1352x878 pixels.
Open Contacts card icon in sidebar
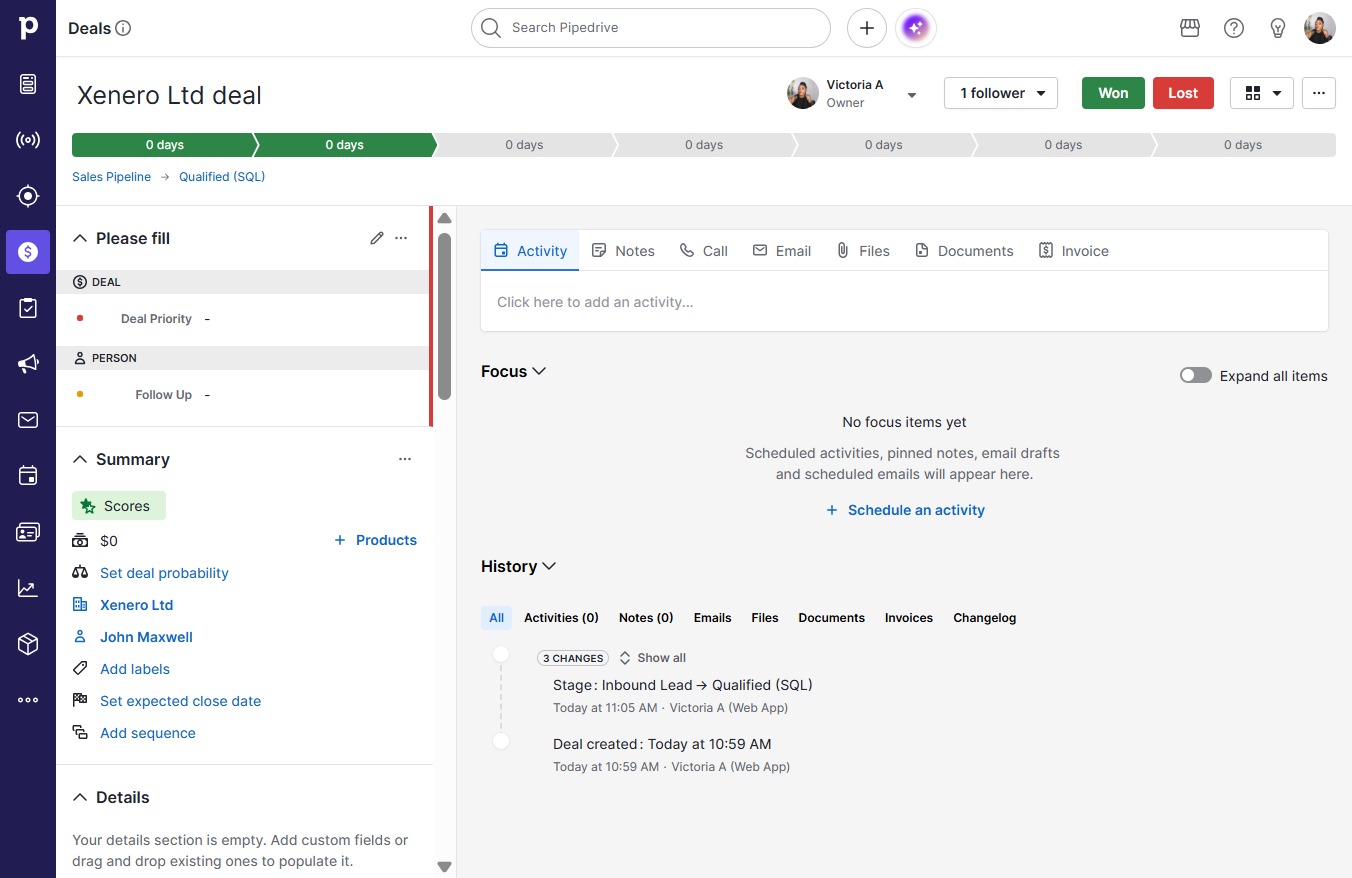[28, 532]
